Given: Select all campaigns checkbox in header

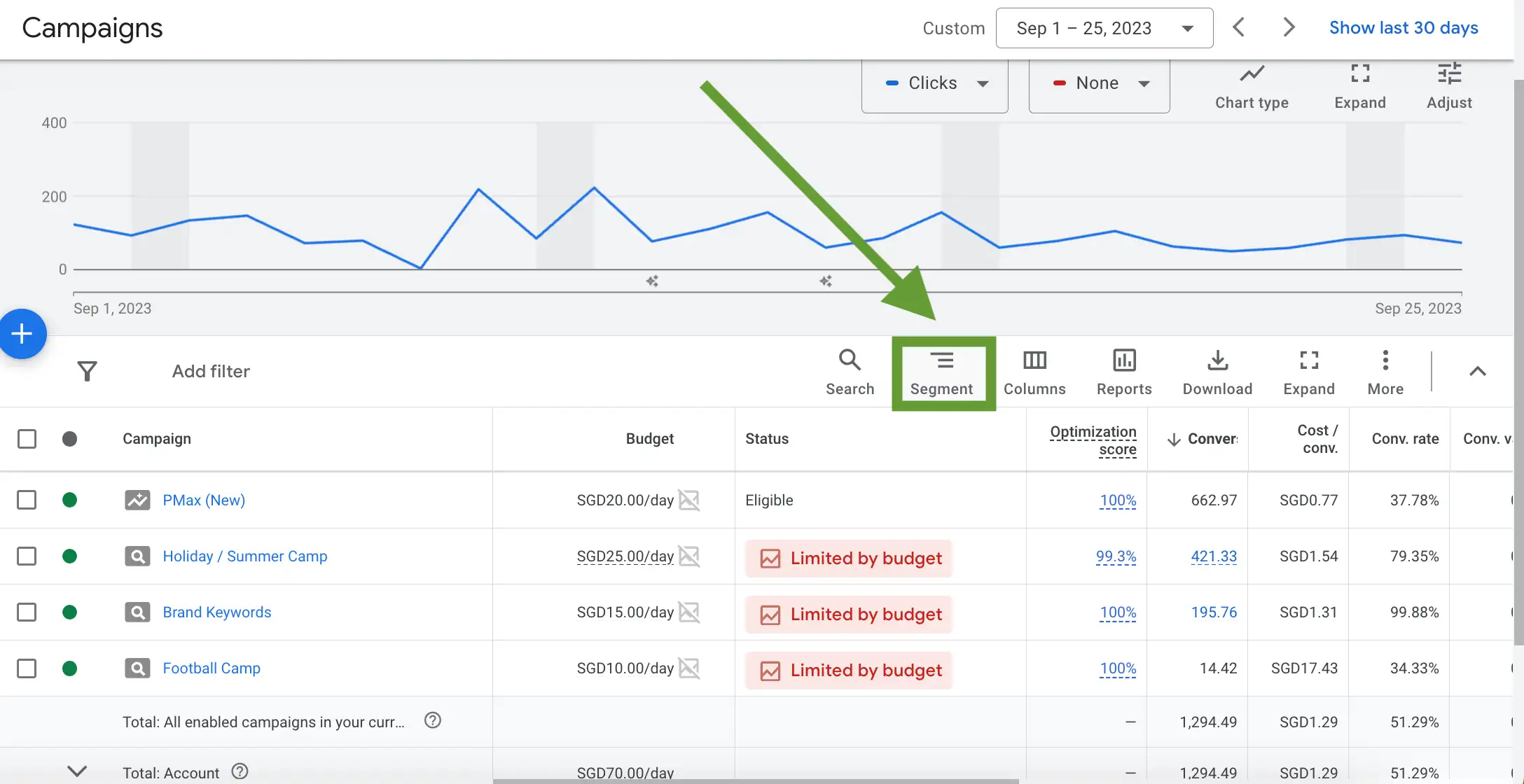Looking at the screenshot, I should point(27,439).
